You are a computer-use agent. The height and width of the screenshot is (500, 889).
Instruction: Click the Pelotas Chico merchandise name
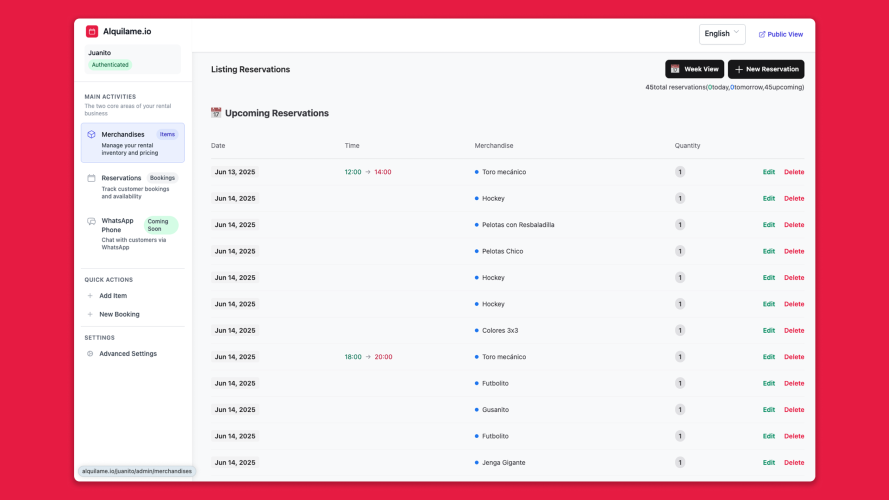(502, 251)
